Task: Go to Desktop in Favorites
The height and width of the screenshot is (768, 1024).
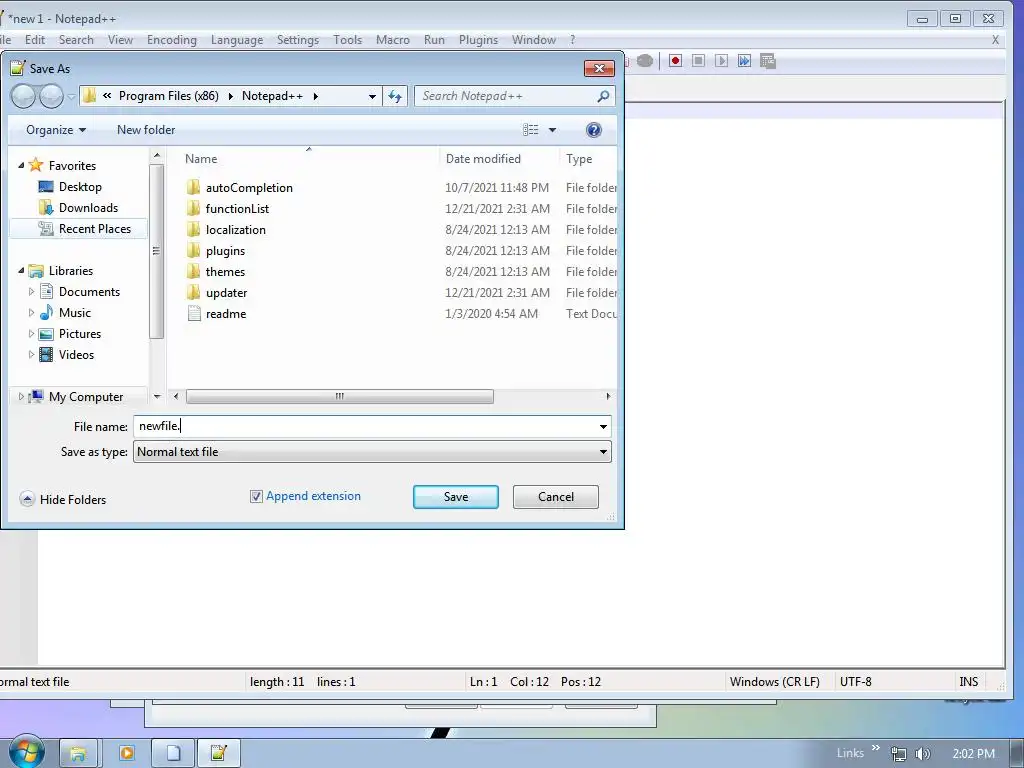Action: click(x=80, y=187)
